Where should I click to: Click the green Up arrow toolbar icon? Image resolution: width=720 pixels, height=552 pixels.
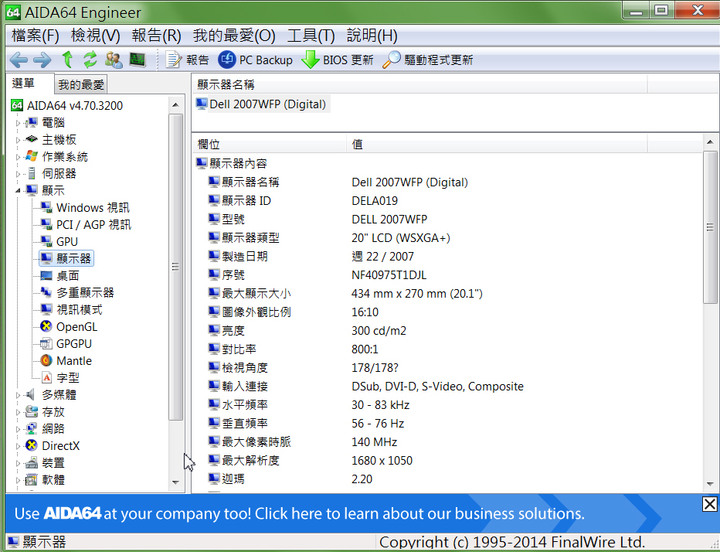point(68,60)
